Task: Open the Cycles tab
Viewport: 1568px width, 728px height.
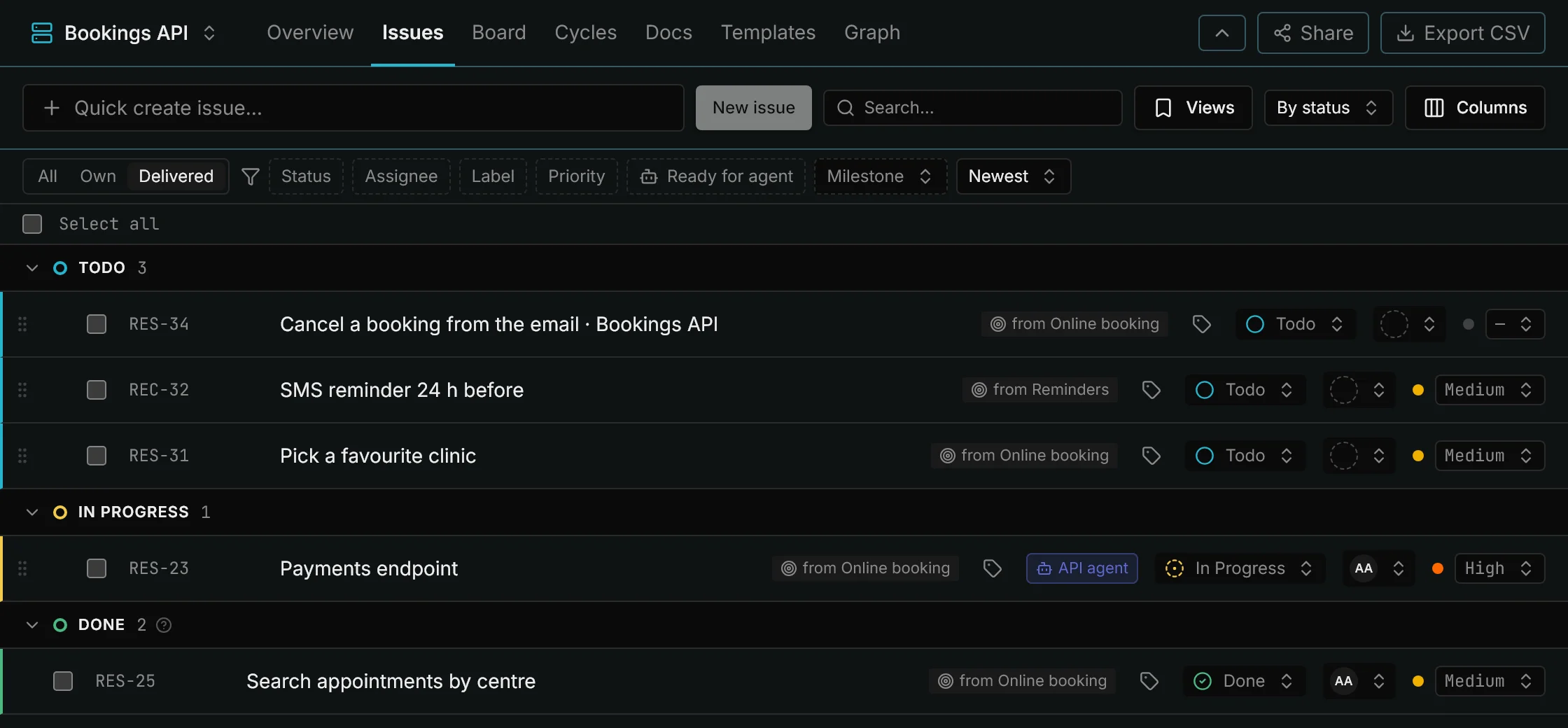Action: tap(585, 33)
